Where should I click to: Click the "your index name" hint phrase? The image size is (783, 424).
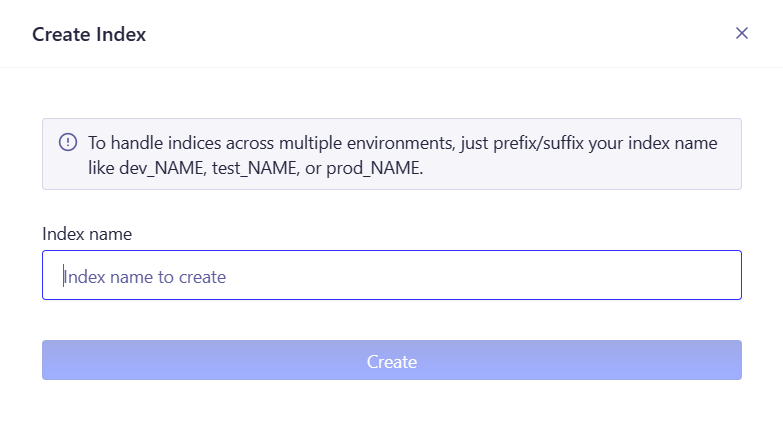pos(653,143)
